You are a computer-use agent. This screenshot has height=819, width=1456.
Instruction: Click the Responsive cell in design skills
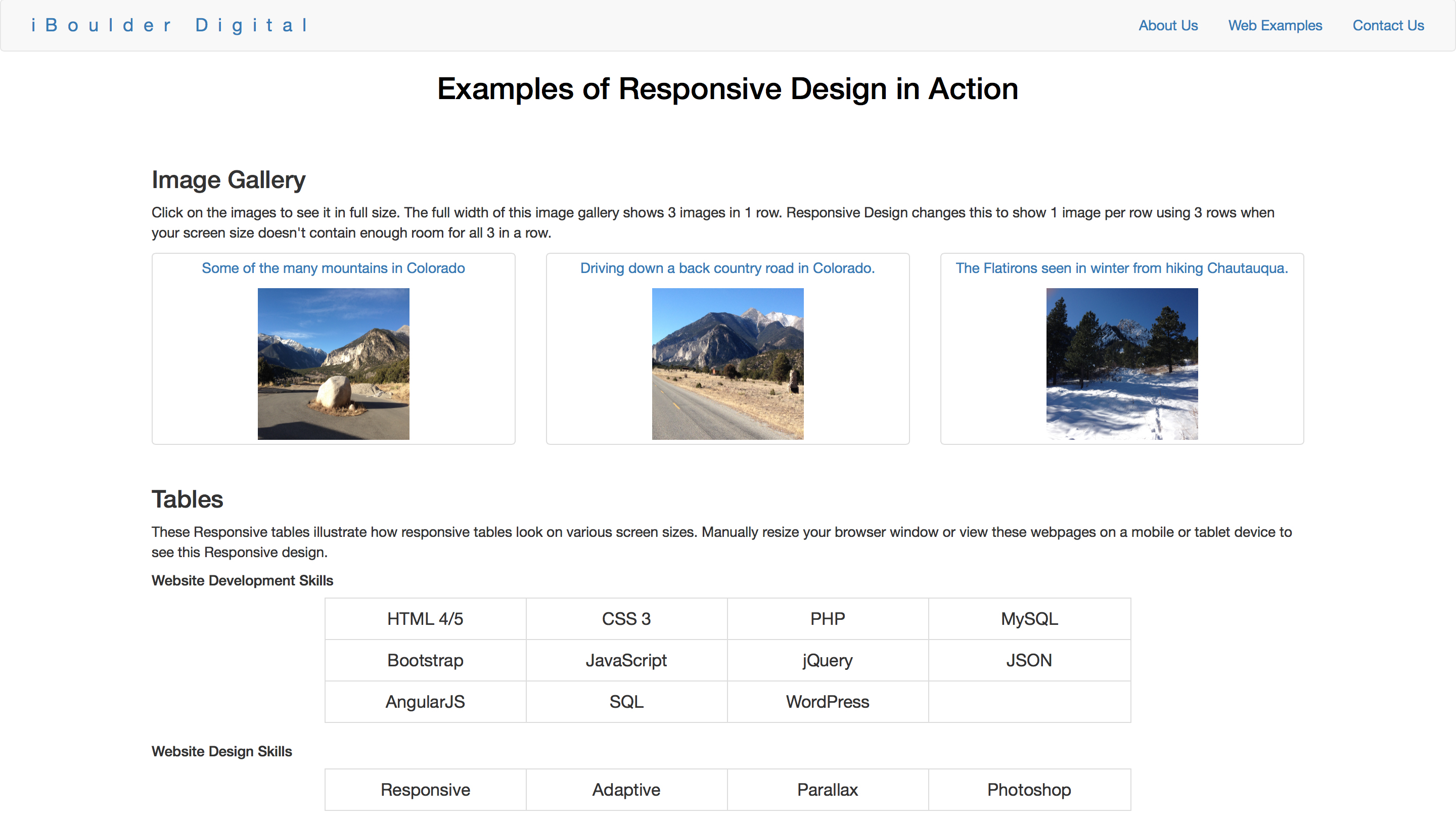pos(425,790)
